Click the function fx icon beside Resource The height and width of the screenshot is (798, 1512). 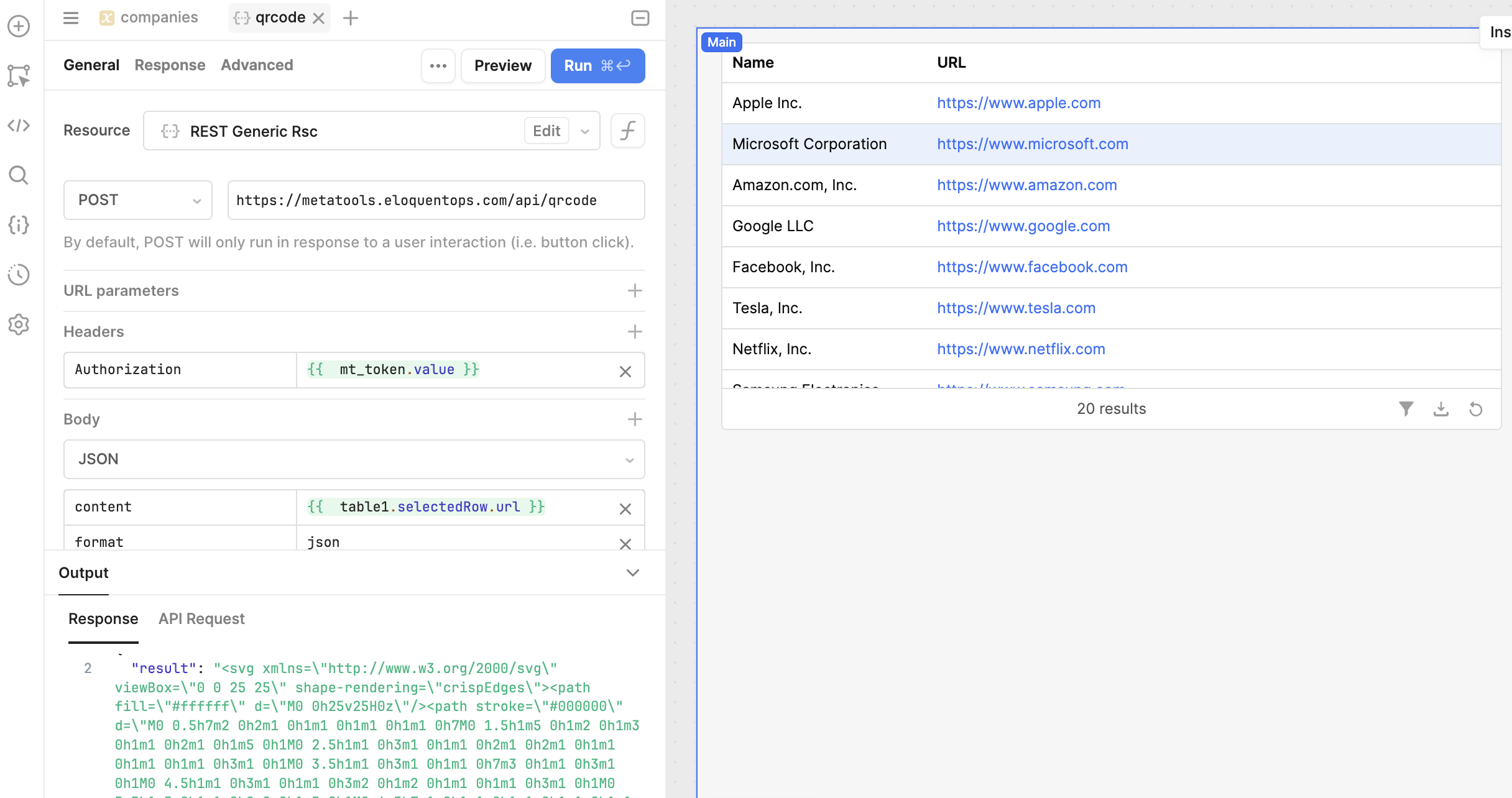(x=628, y=131)
